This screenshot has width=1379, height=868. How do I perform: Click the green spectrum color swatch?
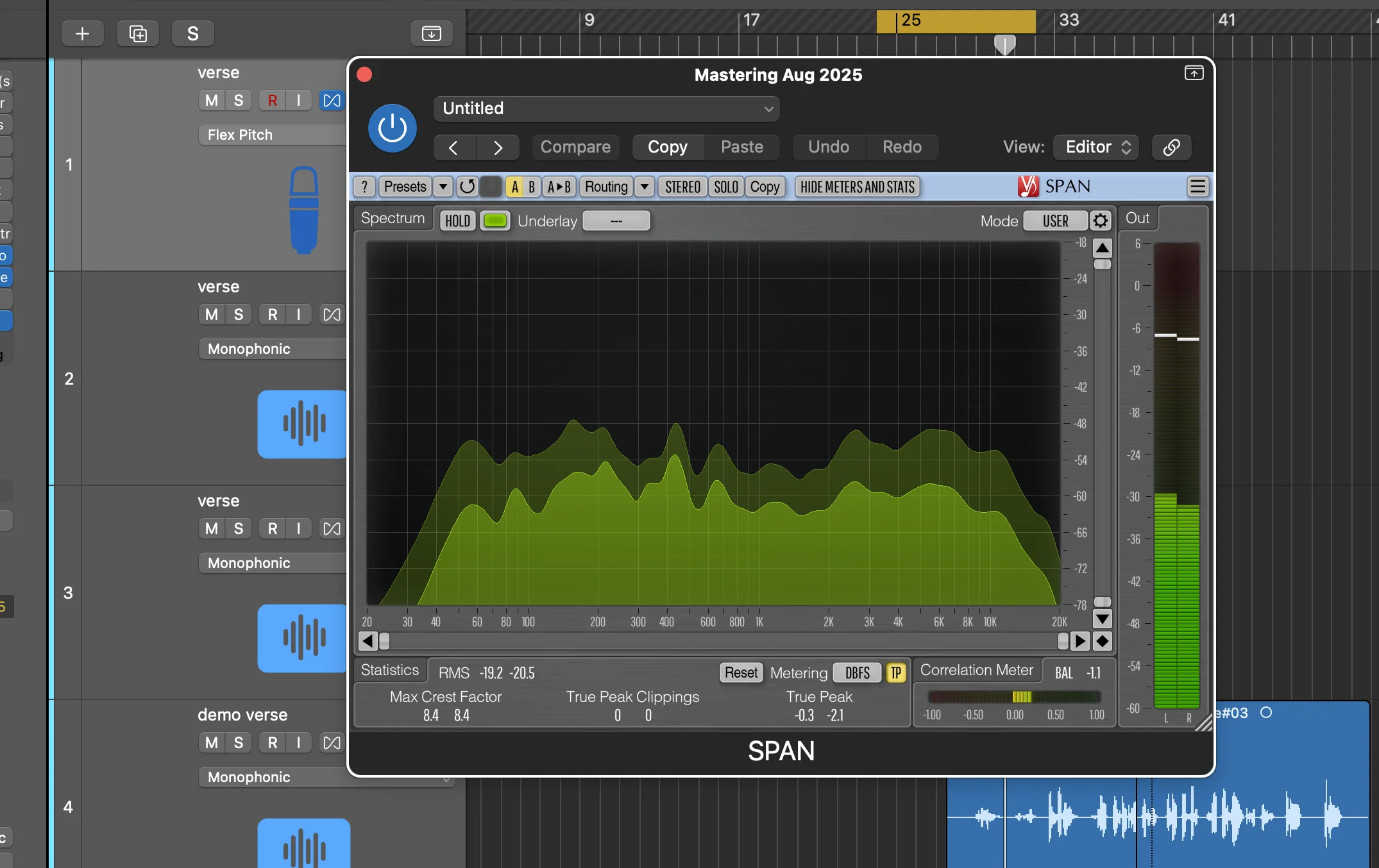coord(494,220)
